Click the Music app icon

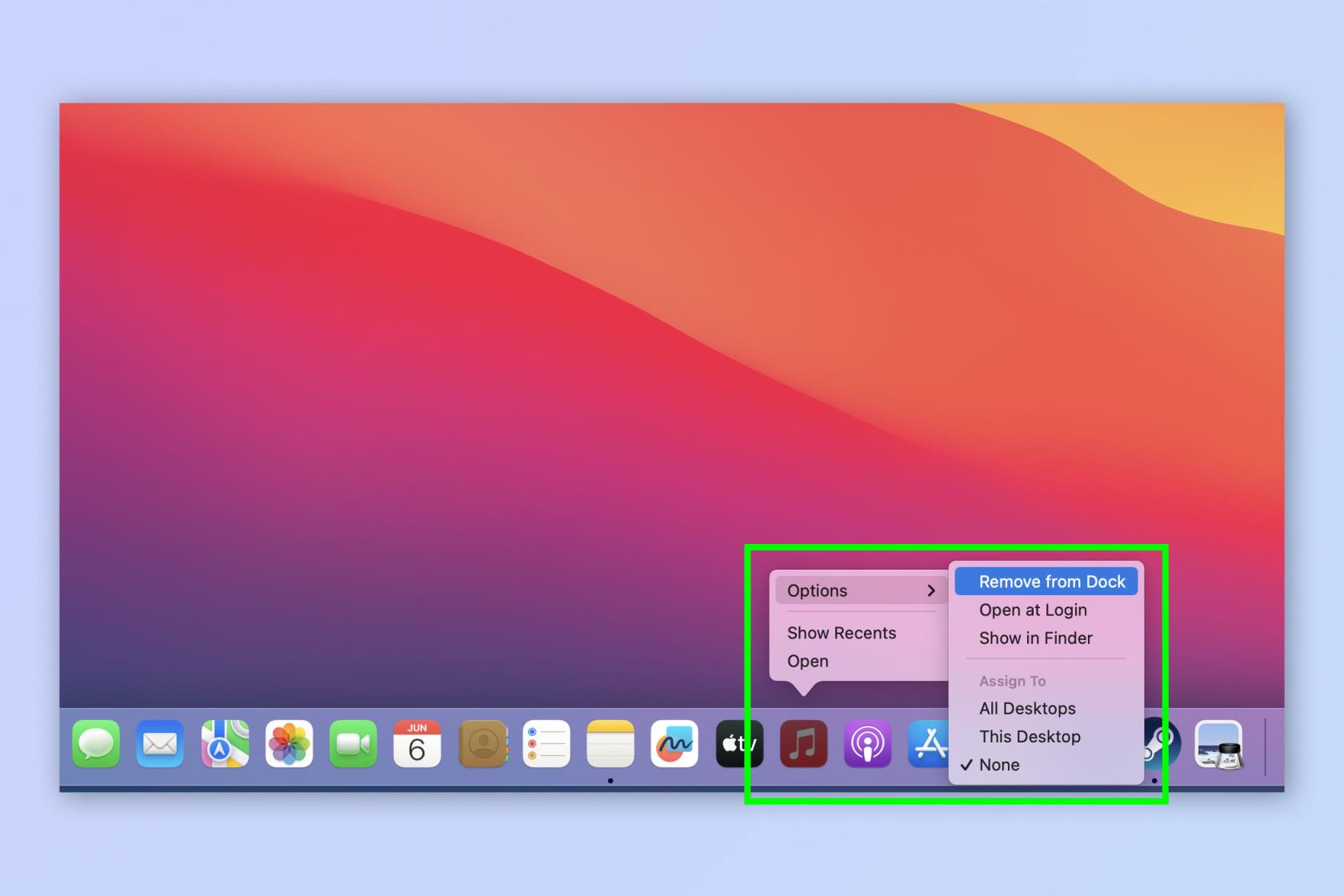tap(803, 744)
